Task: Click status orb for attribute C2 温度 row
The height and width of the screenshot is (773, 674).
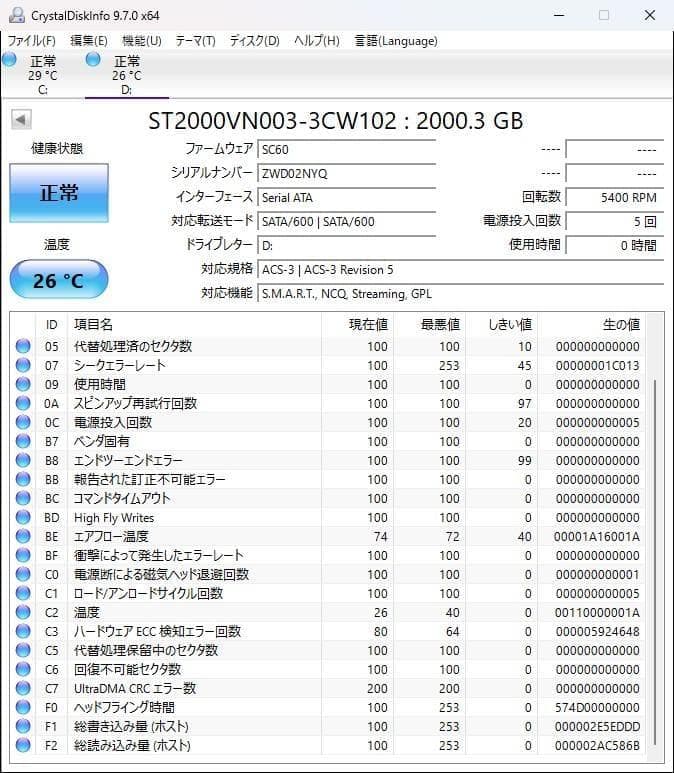Action: pos(23,612)
